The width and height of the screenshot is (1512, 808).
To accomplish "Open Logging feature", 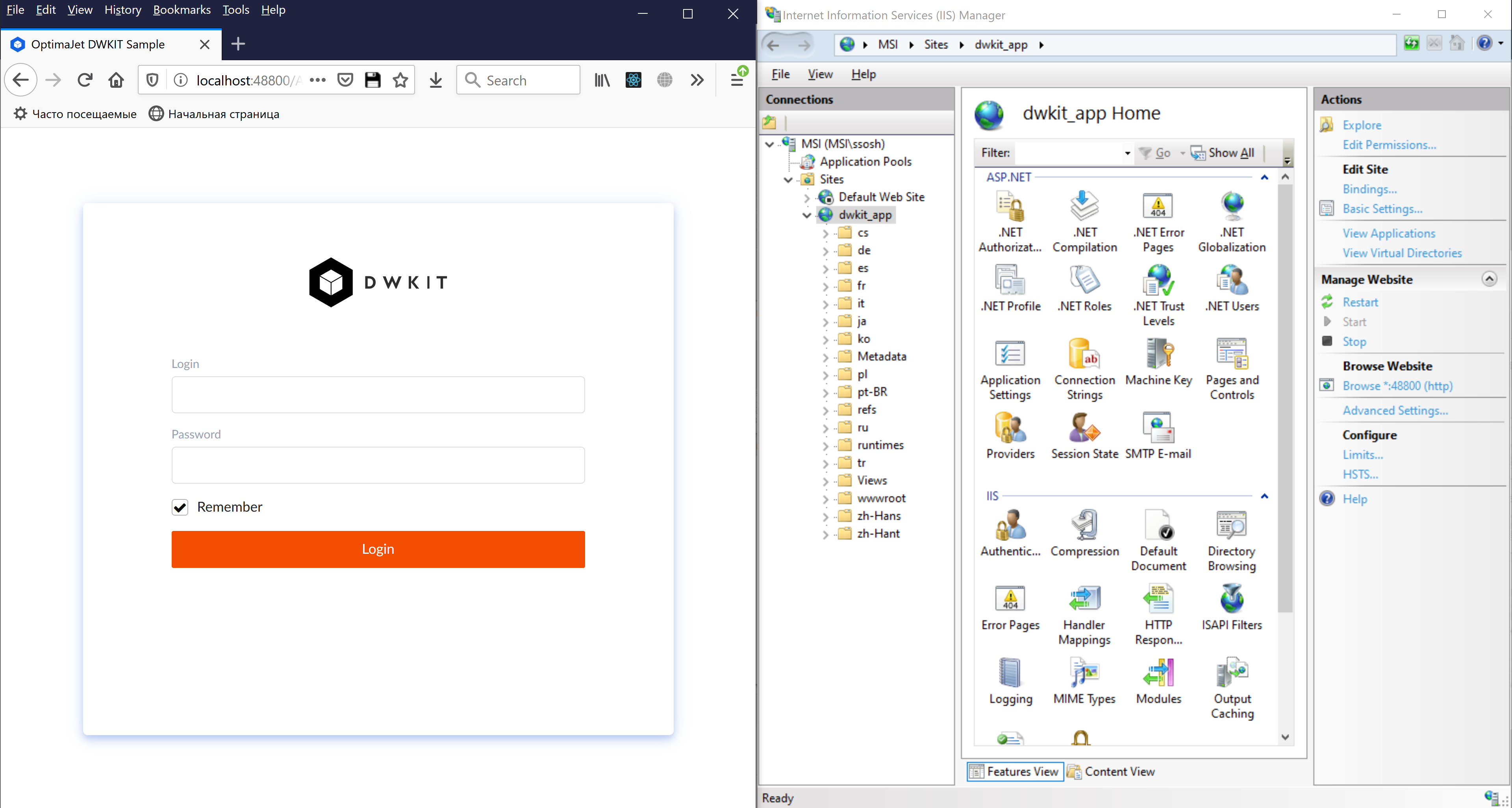I will tap(1010, 681).
